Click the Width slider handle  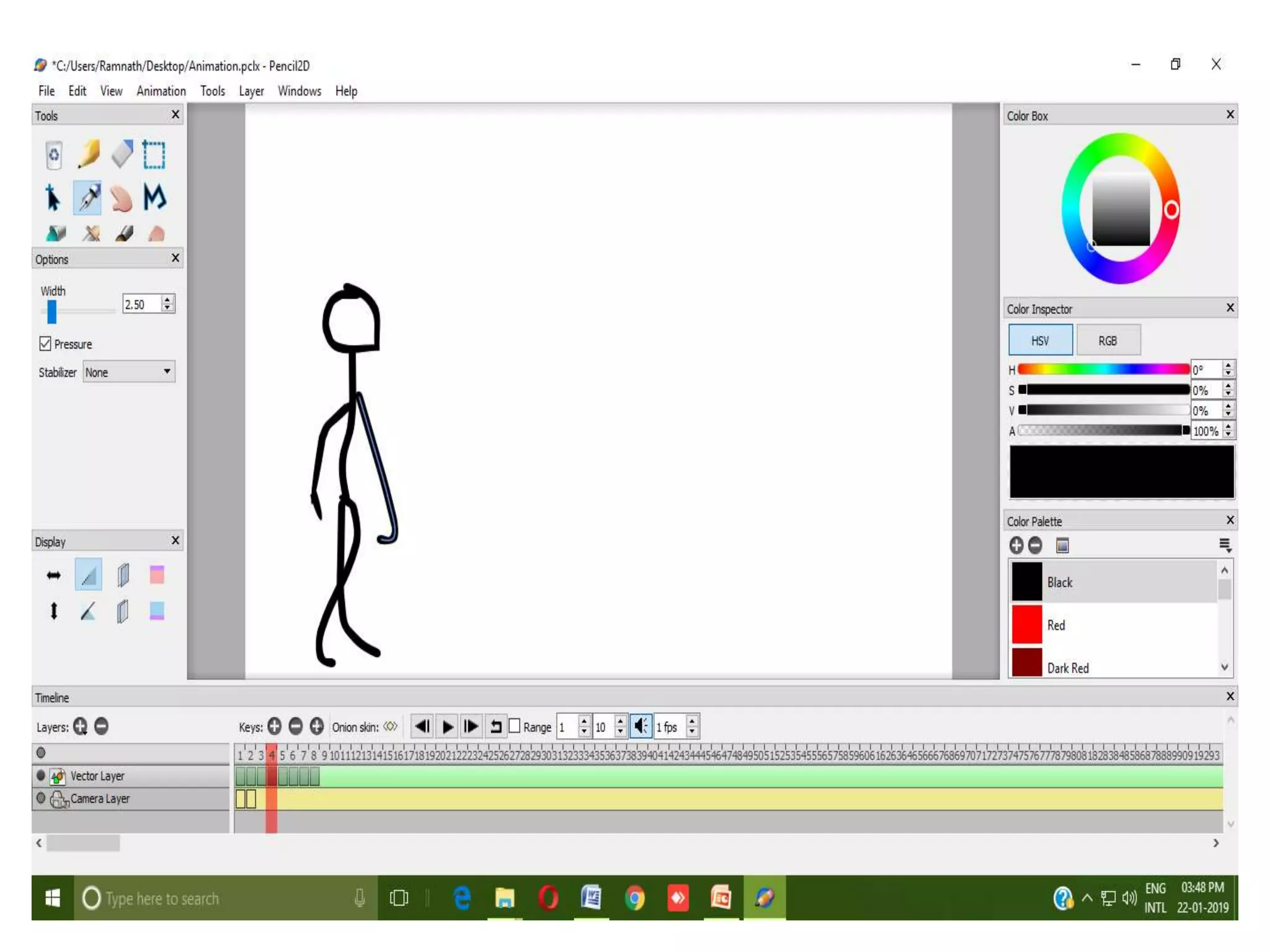pyautogui.click(x=52, y=312)
